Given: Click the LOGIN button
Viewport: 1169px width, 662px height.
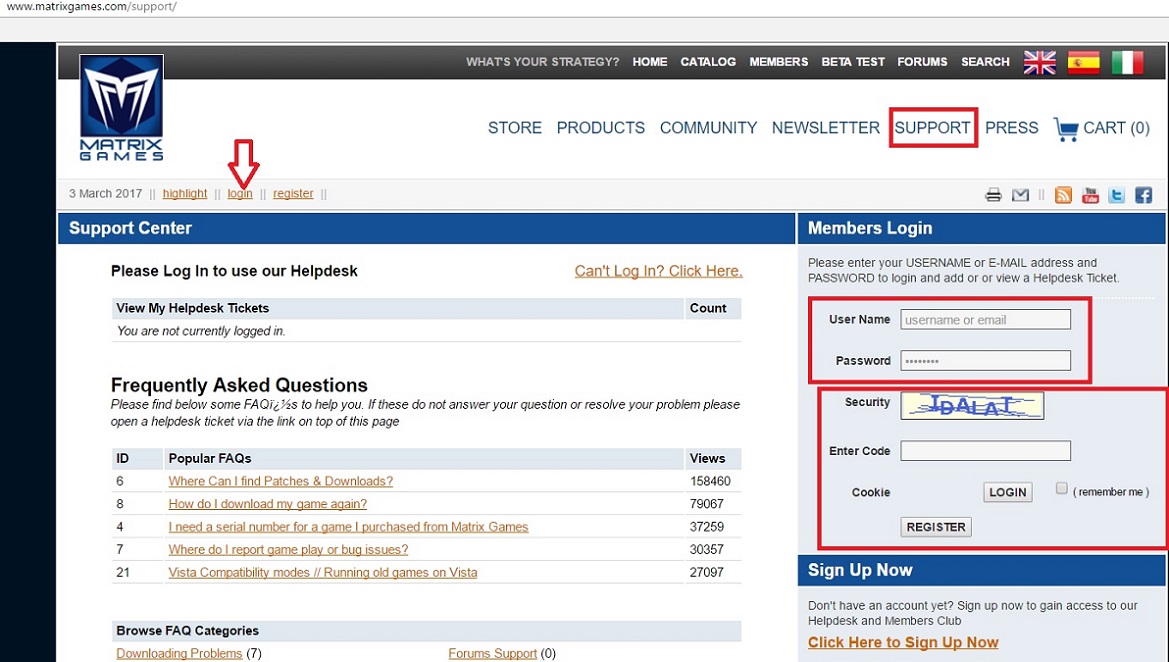Looking at the screenshot, I should click(x=1007, y=492).
